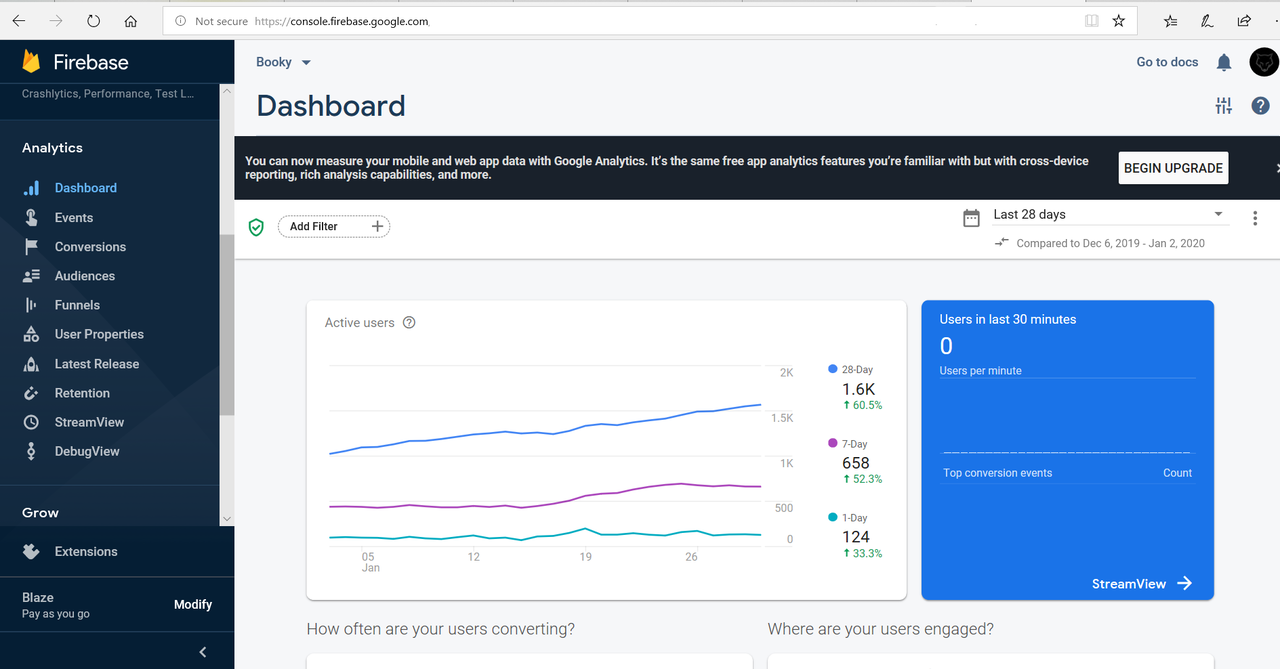This screenshot has height=669, width=1280.
Task: Click the Funnels icon in sidebar
Action: point(31,305)
